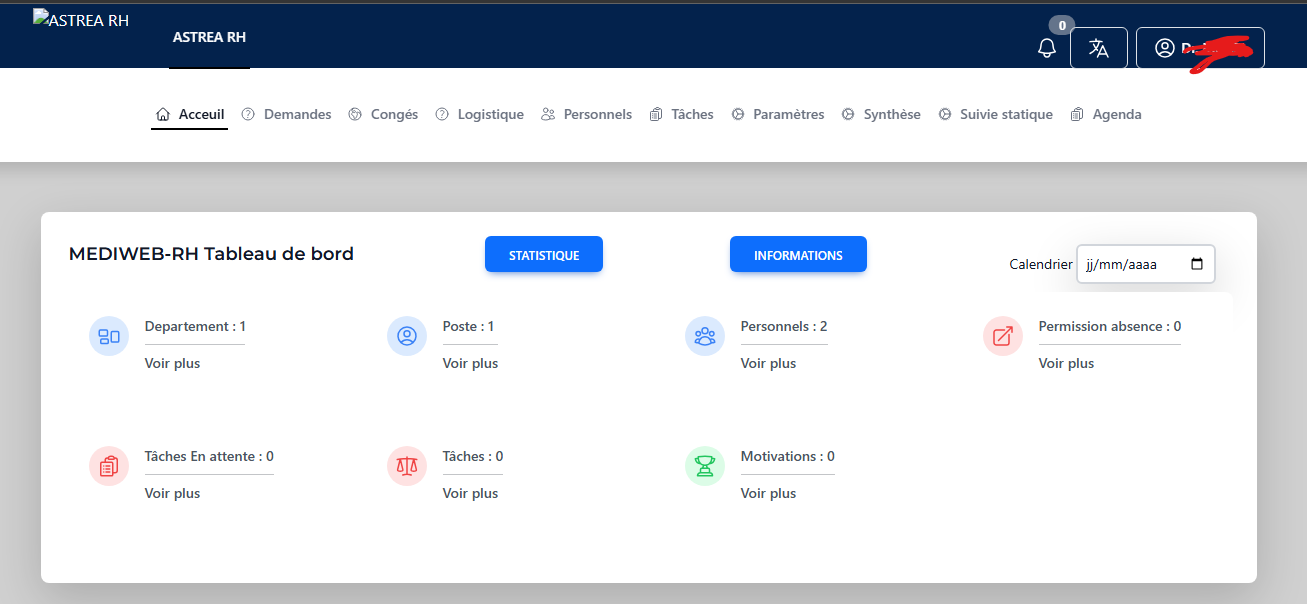1307x604 pixels.
Task: Open the Agenda menu item
Action: (1105, 115)
